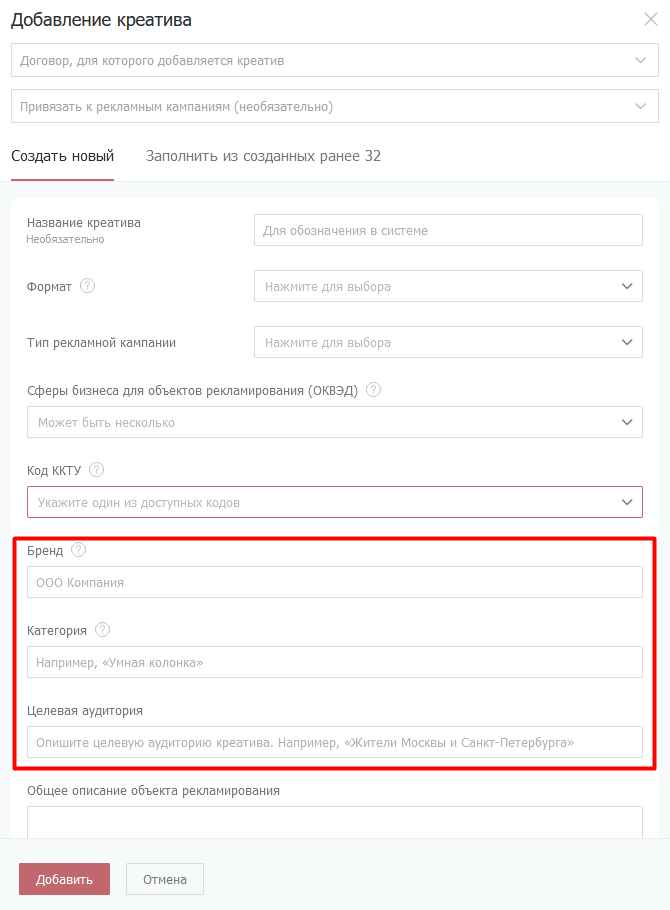Click the help icon next to Бренд
The image size is (670, 910).
coord(79,550)
